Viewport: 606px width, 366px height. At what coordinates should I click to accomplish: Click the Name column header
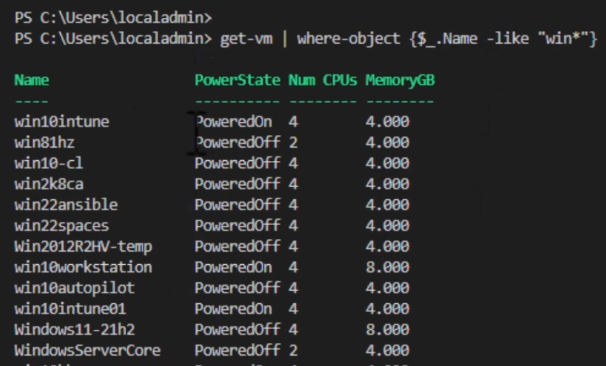pos(32,80)
